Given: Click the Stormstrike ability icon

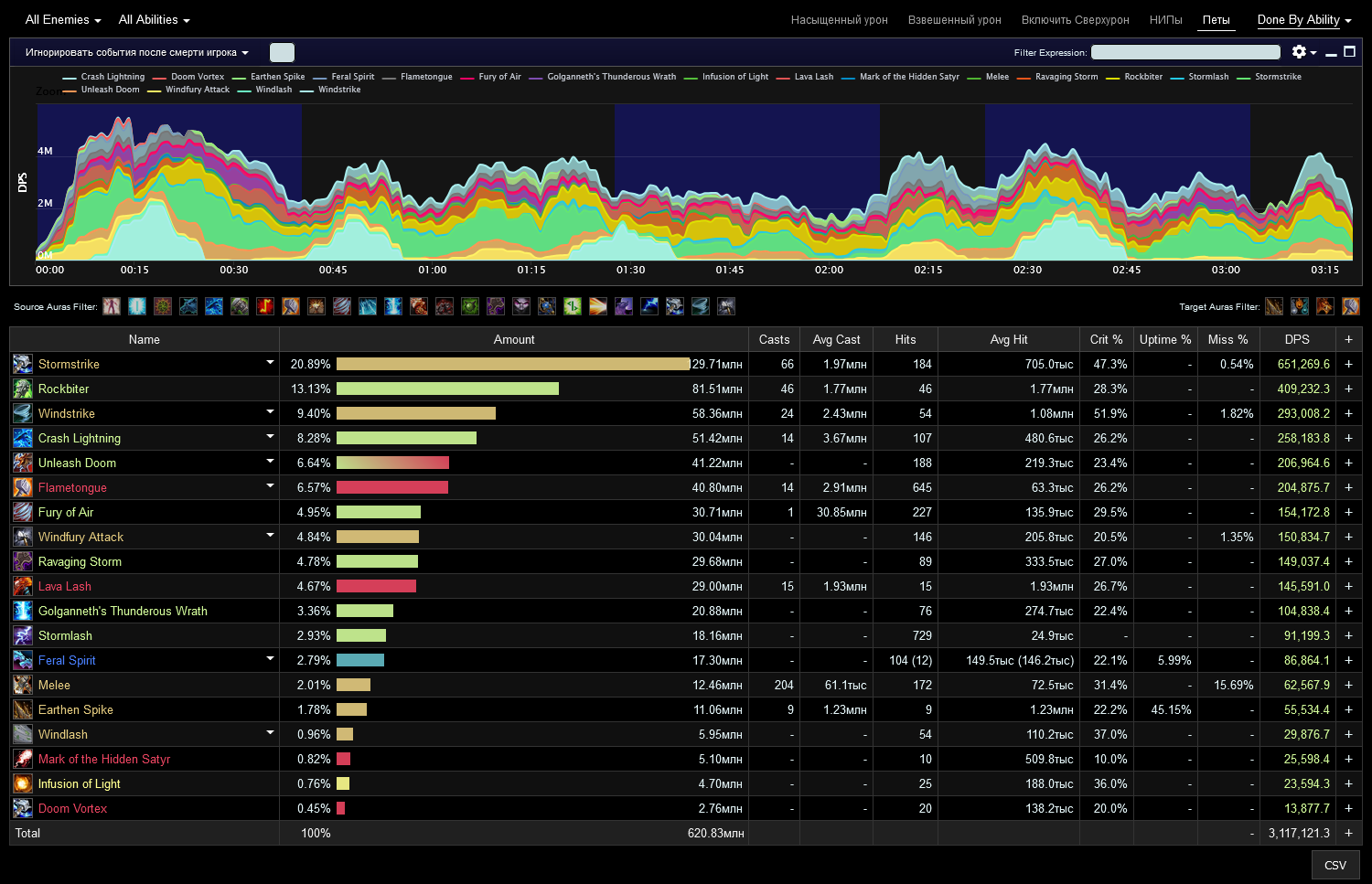Looking at the screenshot, I should (23, 364).
